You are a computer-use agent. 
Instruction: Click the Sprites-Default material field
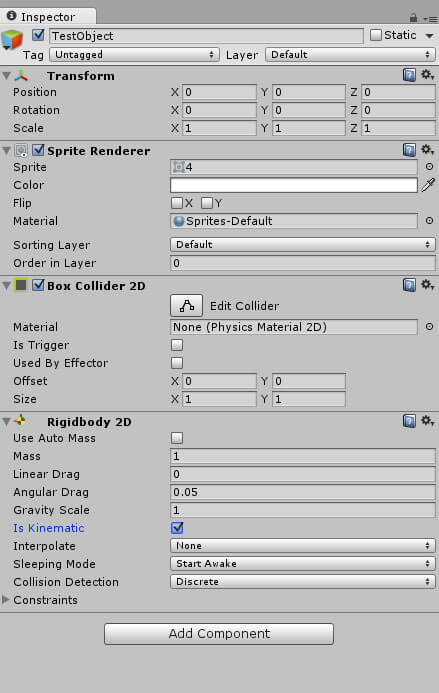point(294,221)
